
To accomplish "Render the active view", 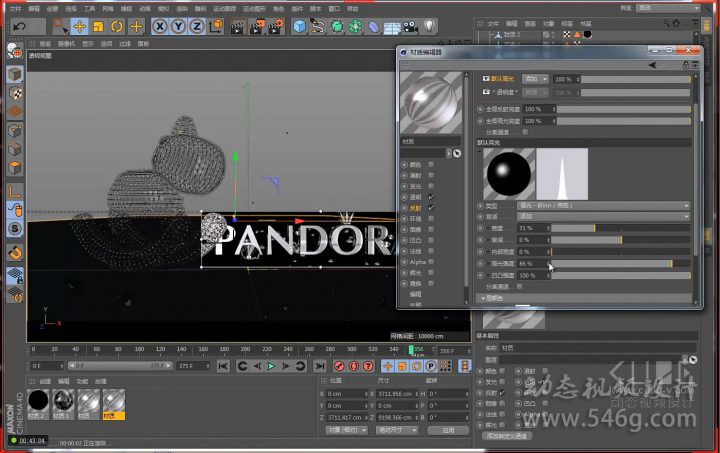I will 238,27.
